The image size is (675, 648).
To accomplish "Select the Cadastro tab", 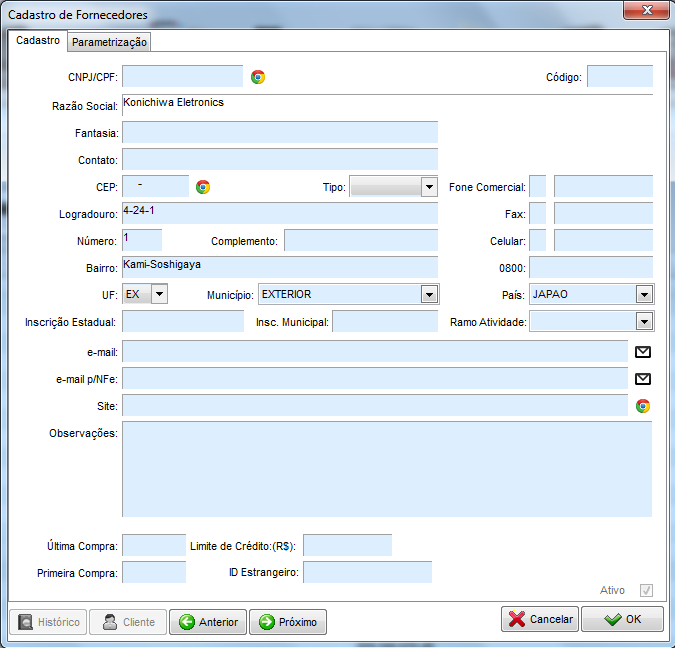I will click(38, 41).
